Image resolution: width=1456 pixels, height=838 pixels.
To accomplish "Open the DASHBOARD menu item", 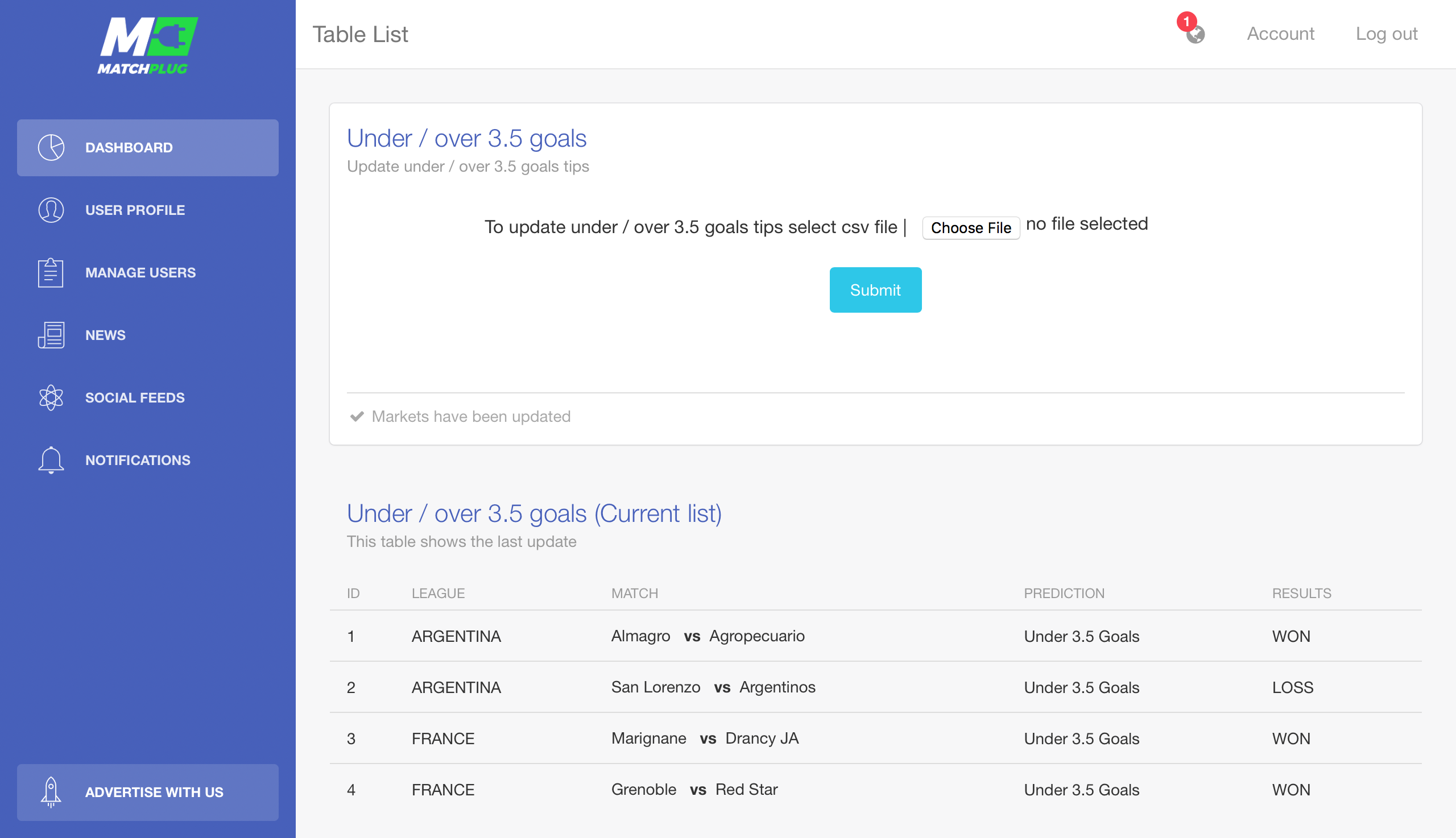I will tap(147, 147).
